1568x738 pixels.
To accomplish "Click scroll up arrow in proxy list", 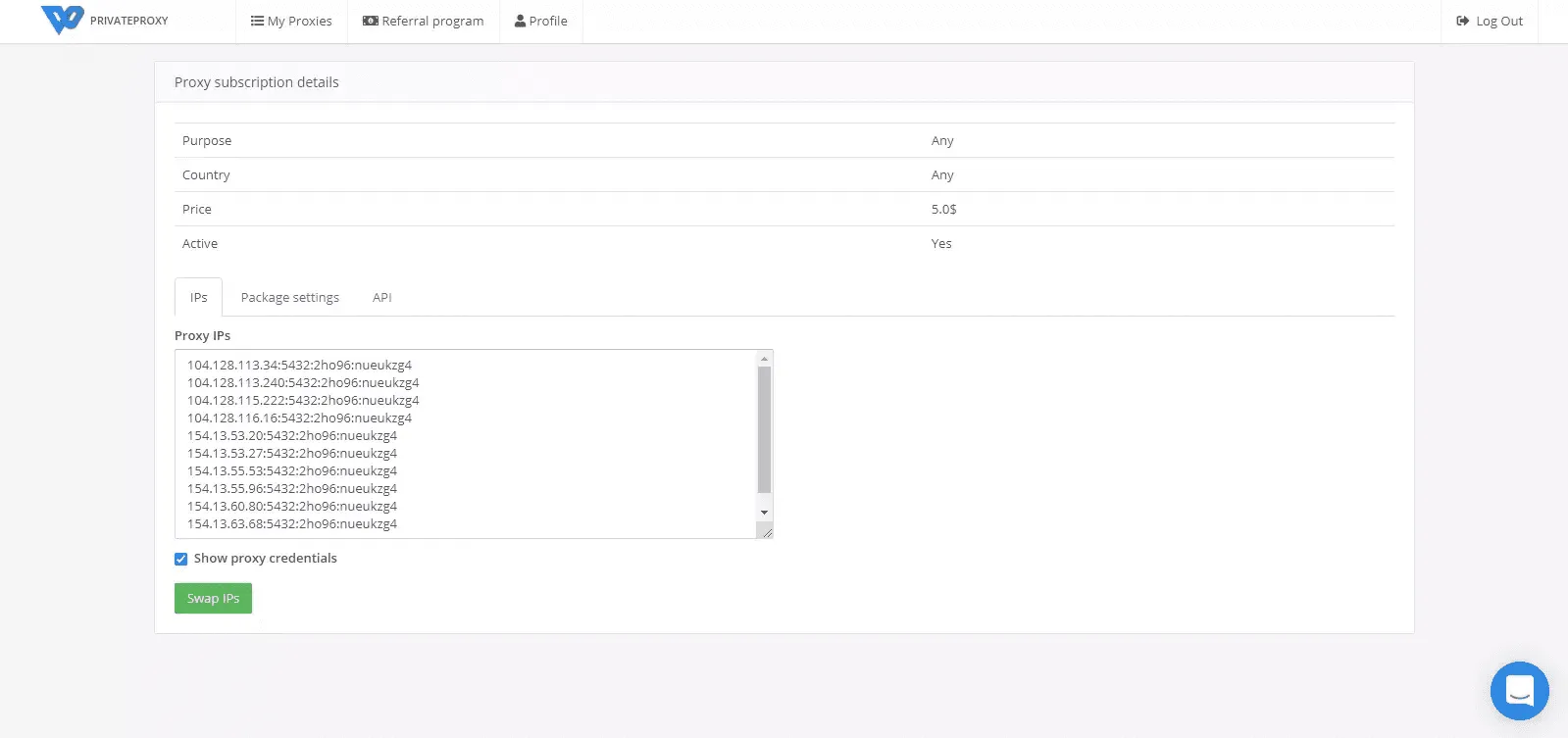I will pos(764,359).
